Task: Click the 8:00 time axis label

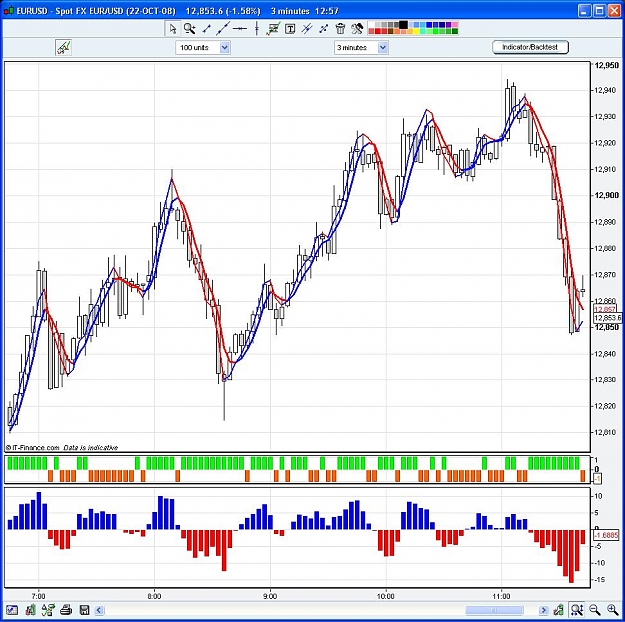Action: point(154,596)
